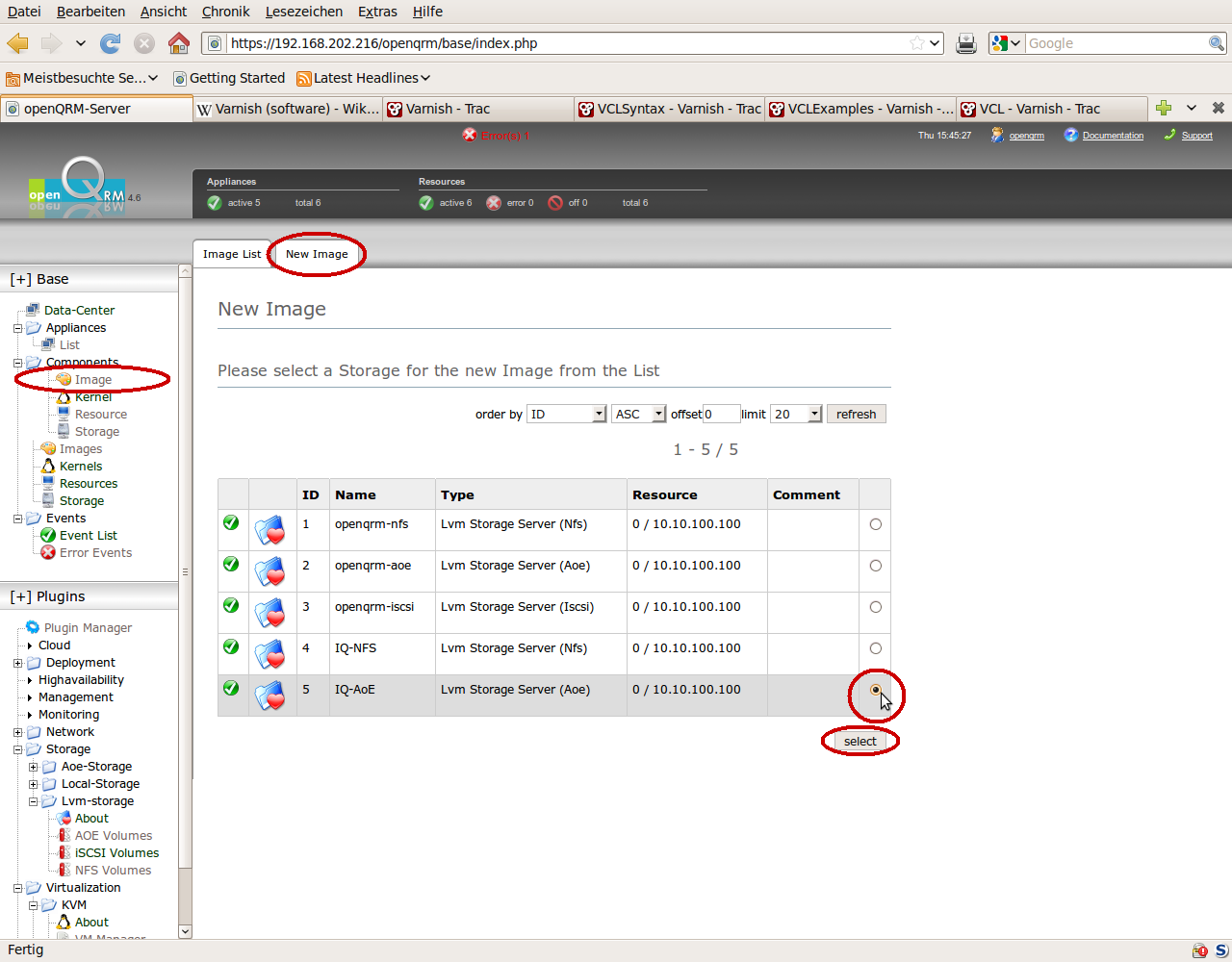1232x962 pixels.
Task: Click the Event List green check icon
Action: (x=48, y=535)
